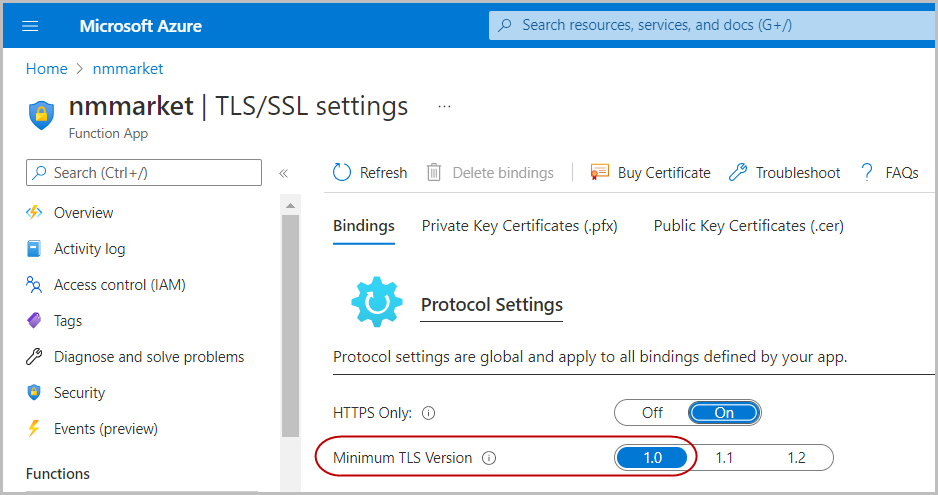Open the Azure portal hamburger menu

(x=30, y=26)
